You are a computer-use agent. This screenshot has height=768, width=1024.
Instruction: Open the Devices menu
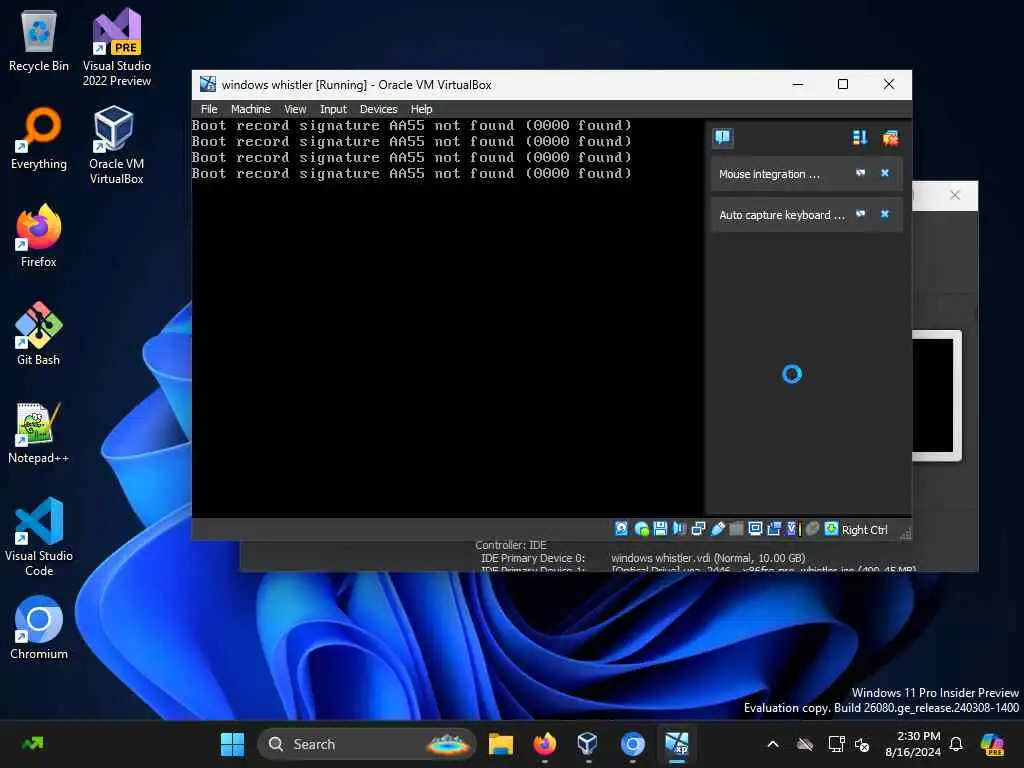tap(378, 109)
